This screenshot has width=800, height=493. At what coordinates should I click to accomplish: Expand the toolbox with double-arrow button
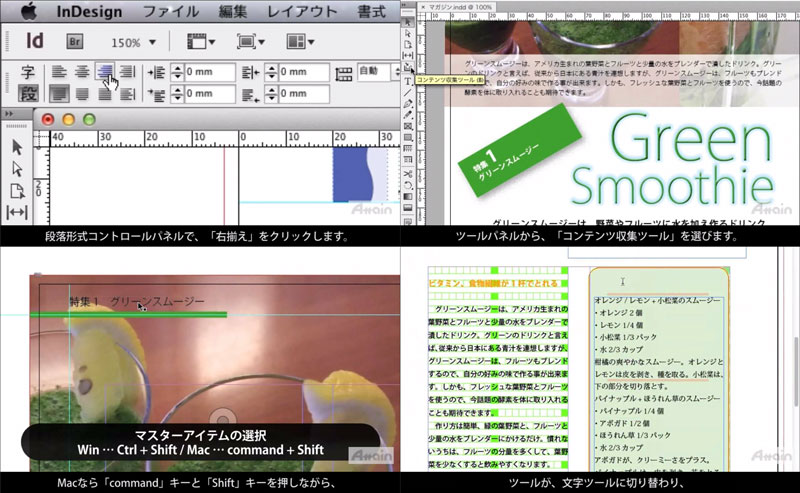[x=9, y=113]
